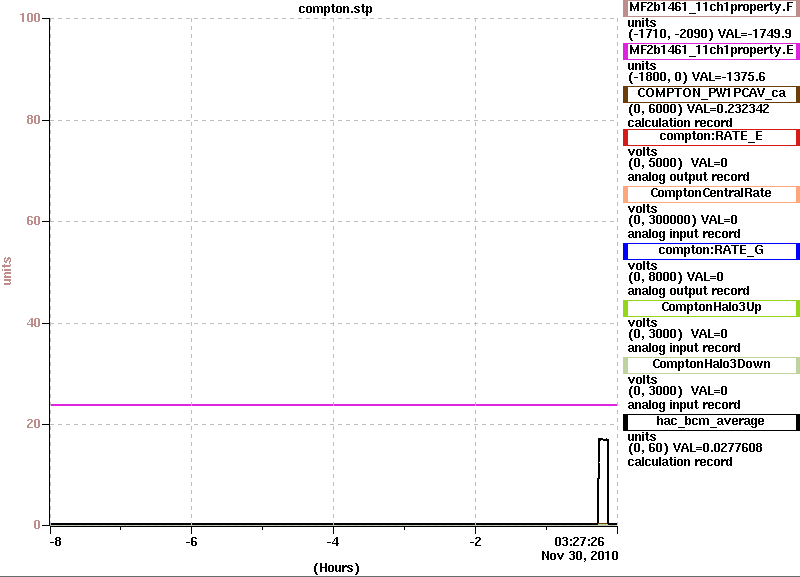Click the -6 x-axis tick label

[191, 542]
